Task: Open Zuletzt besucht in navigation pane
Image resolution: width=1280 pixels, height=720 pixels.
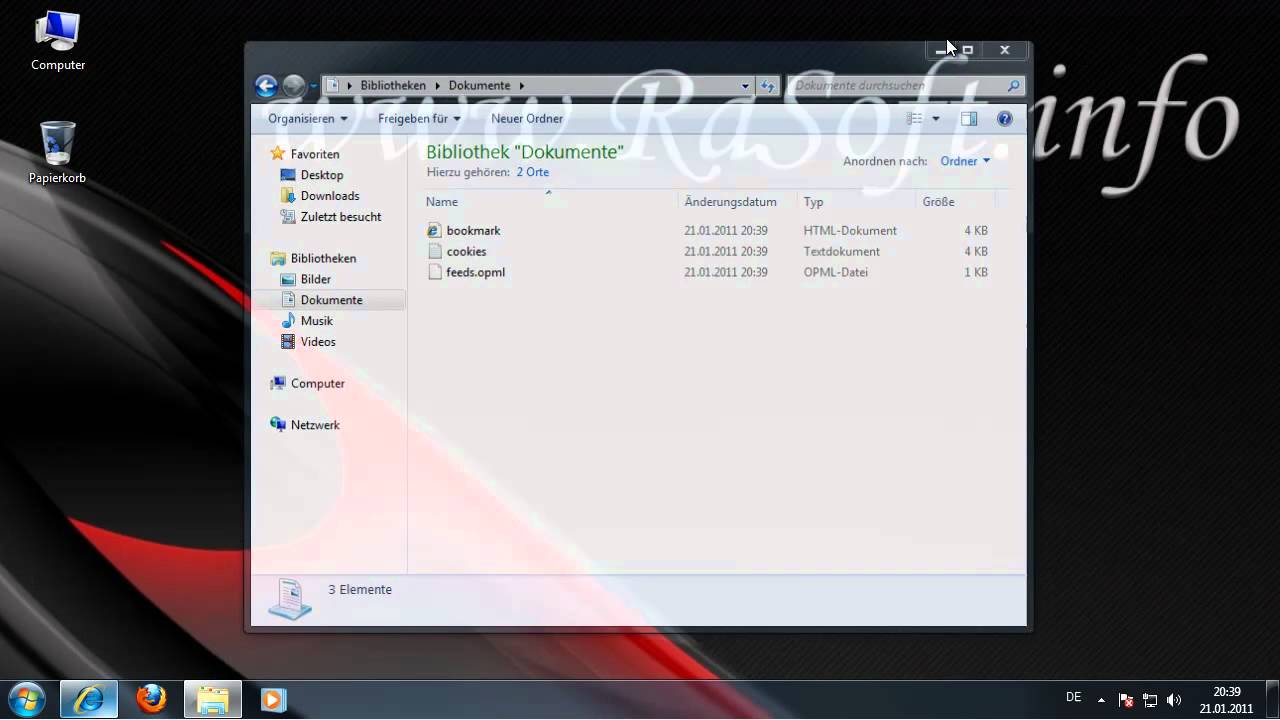Action: pos(341,216)
